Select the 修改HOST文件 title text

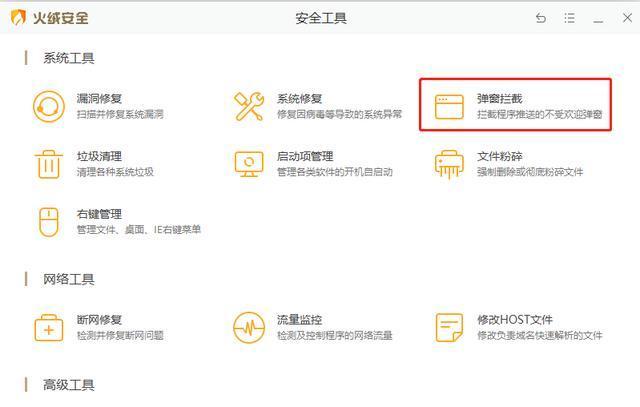point(515,320)
